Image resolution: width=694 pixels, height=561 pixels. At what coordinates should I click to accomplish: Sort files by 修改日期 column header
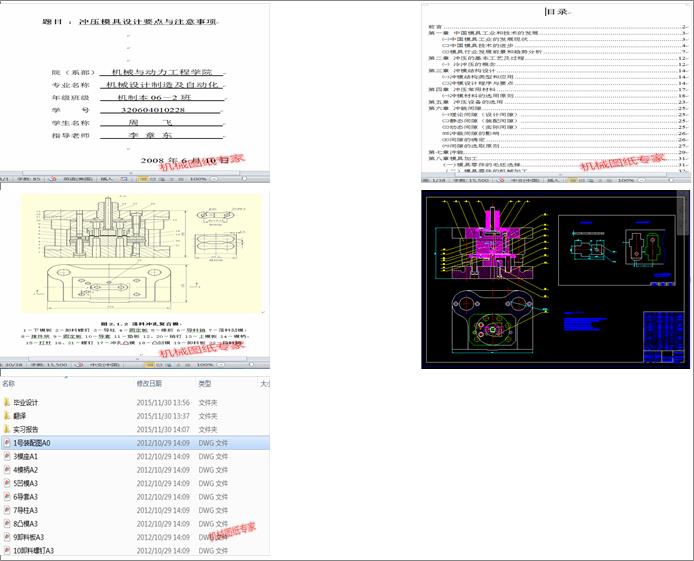click(149, 383)
